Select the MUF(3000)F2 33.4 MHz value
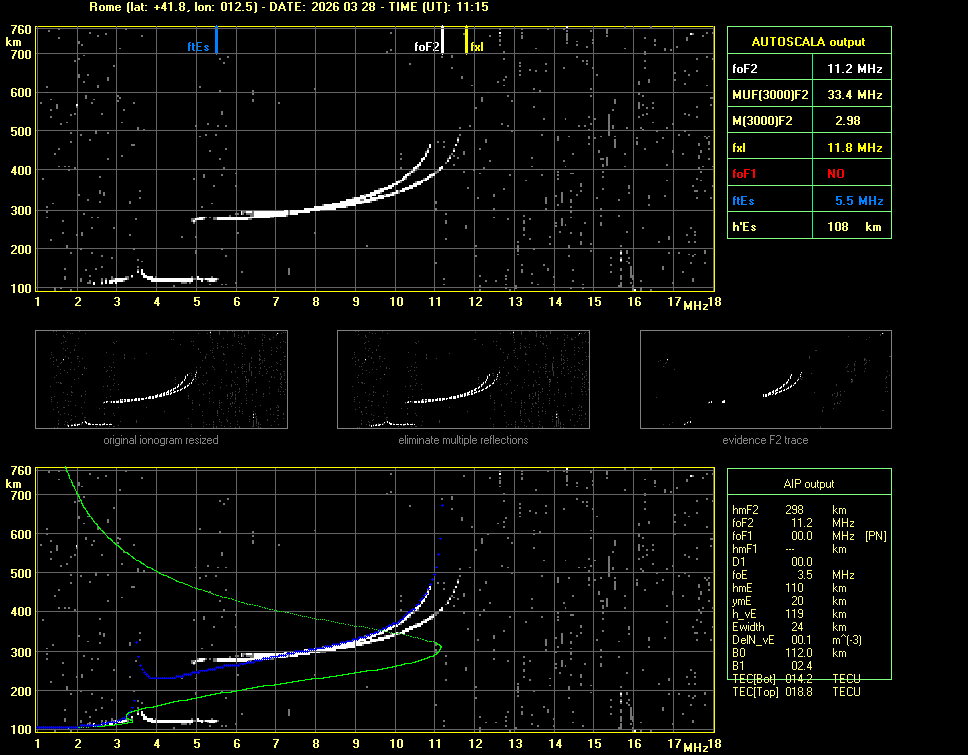 (x=854, y=95)
